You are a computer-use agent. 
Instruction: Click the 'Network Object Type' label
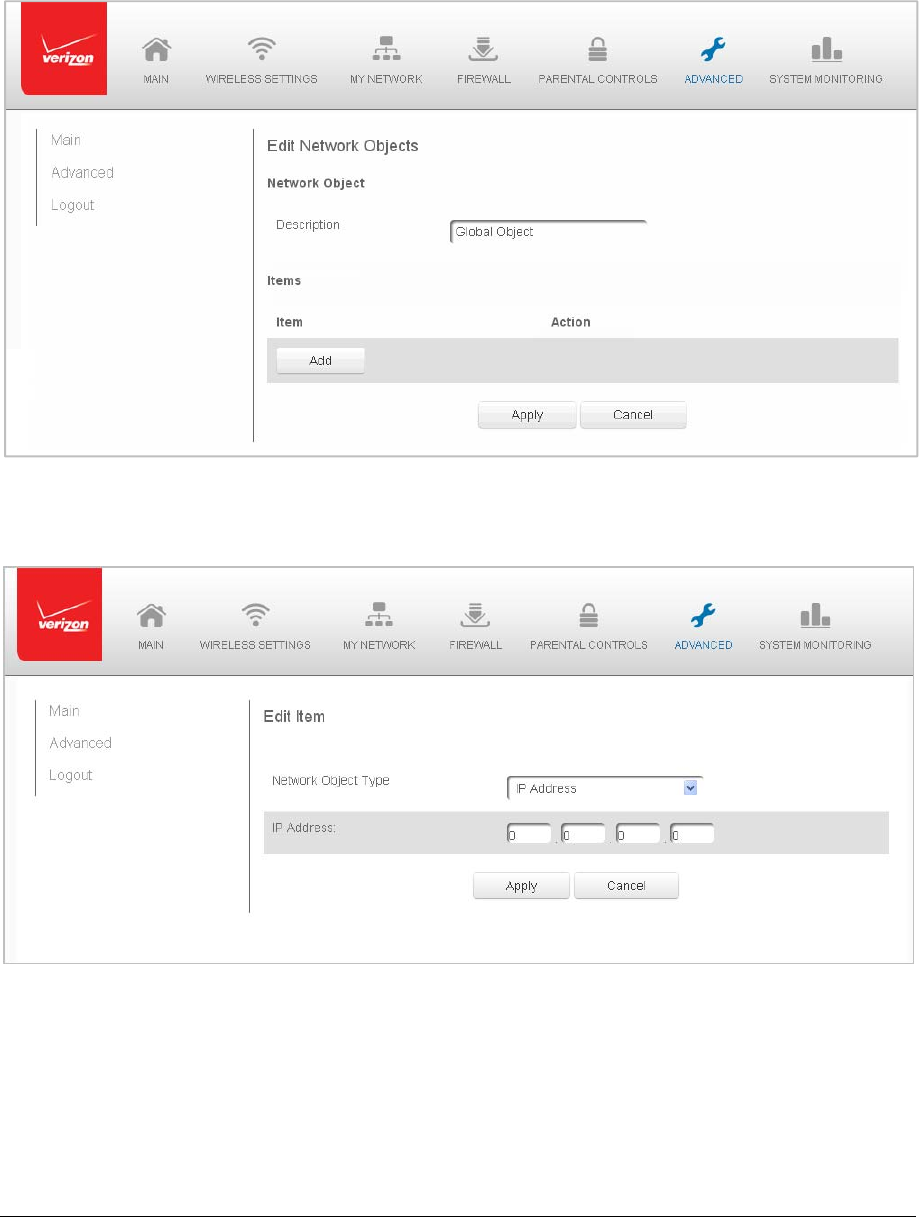coord(331,781)
